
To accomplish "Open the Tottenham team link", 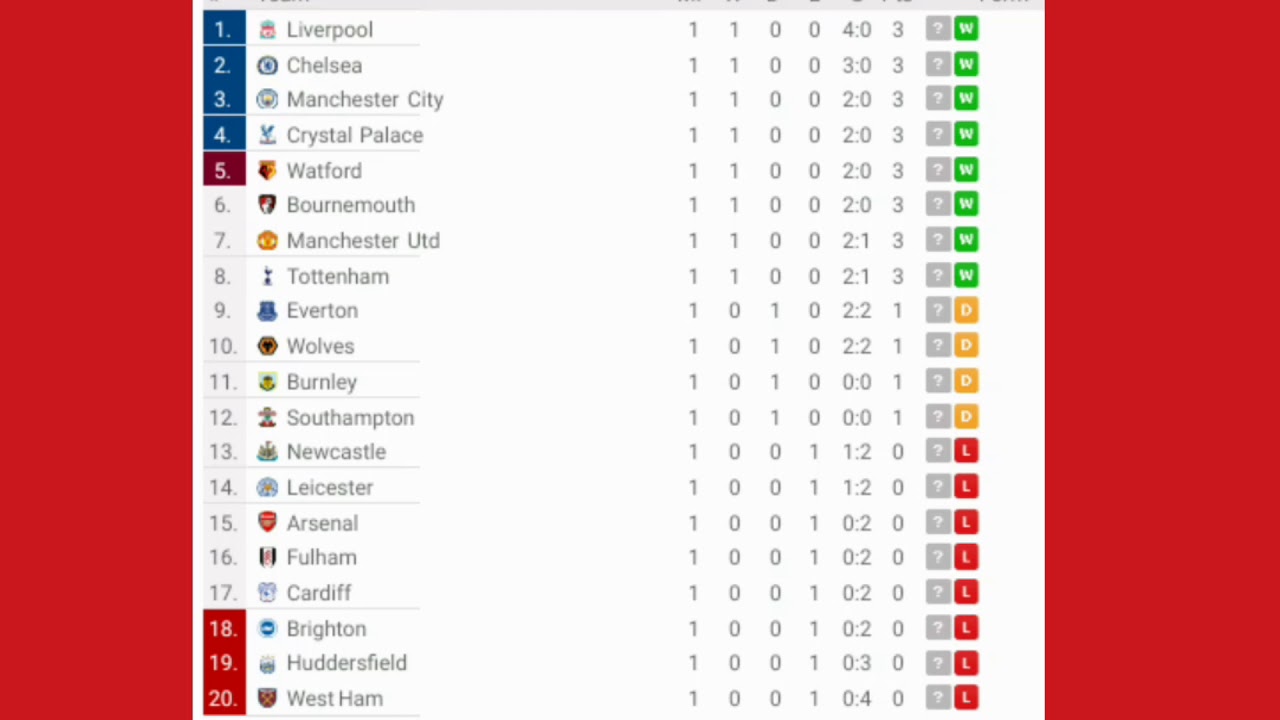I will pos(337,277).
